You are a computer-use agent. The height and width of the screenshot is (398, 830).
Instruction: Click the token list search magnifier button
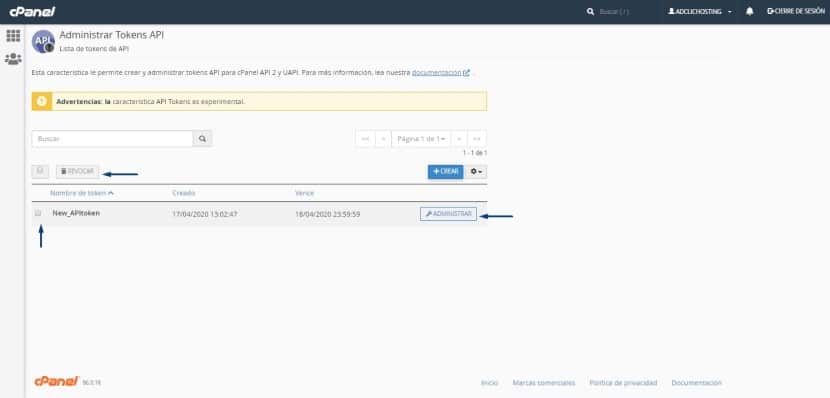(x=202, y=139)
